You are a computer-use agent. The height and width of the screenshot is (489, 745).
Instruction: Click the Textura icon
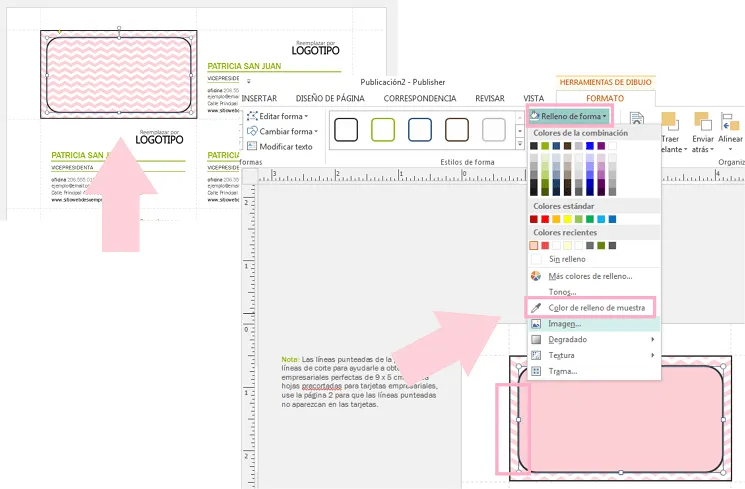click(x=536, y=355)
